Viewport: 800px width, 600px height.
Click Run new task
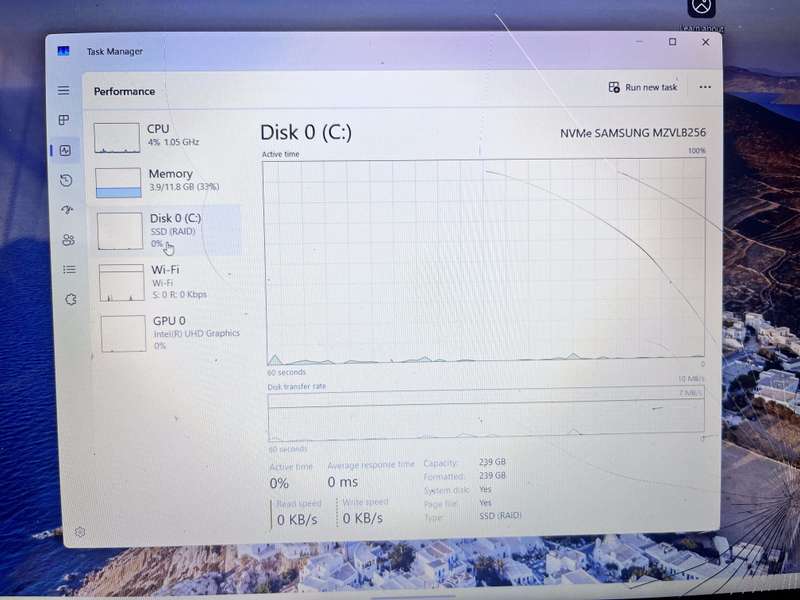643,87
